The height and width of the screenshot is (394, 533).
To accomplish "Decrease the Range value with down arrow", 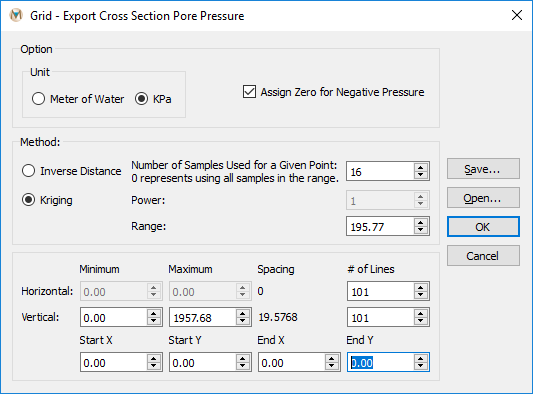I will [x=420, y=230].
